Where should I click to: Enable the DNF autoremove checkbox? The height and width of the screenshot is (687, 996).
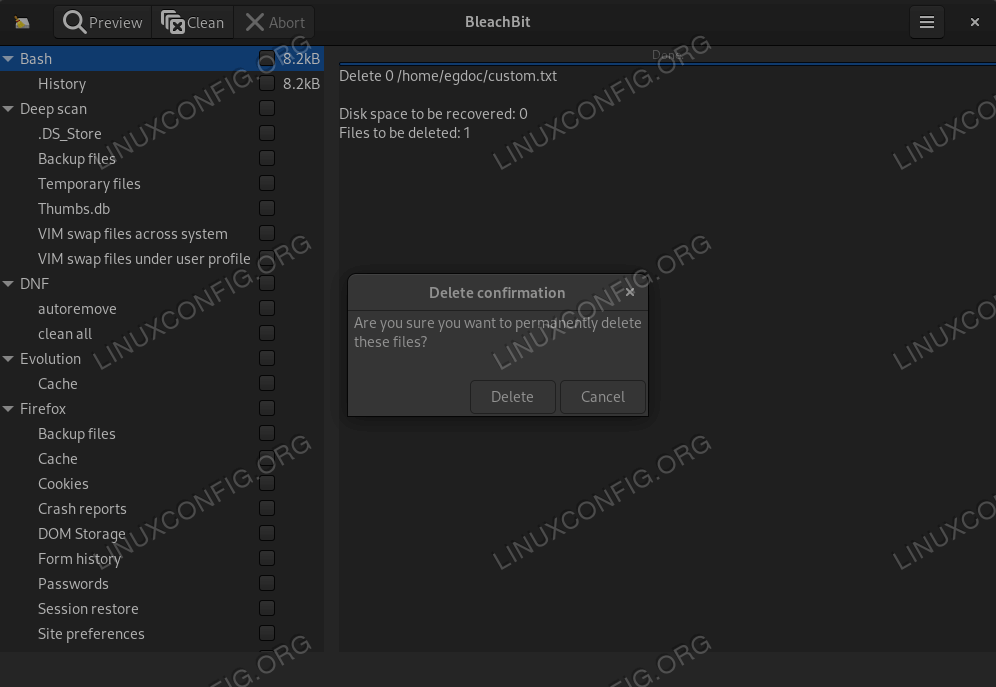267,309
